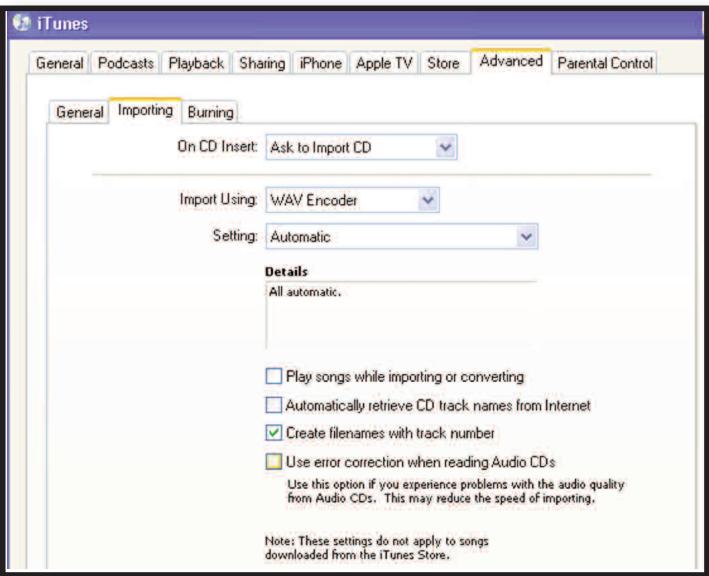This screenshot has height=576, width=709.
Task: Select the iPhone tab
Action: 320,63
